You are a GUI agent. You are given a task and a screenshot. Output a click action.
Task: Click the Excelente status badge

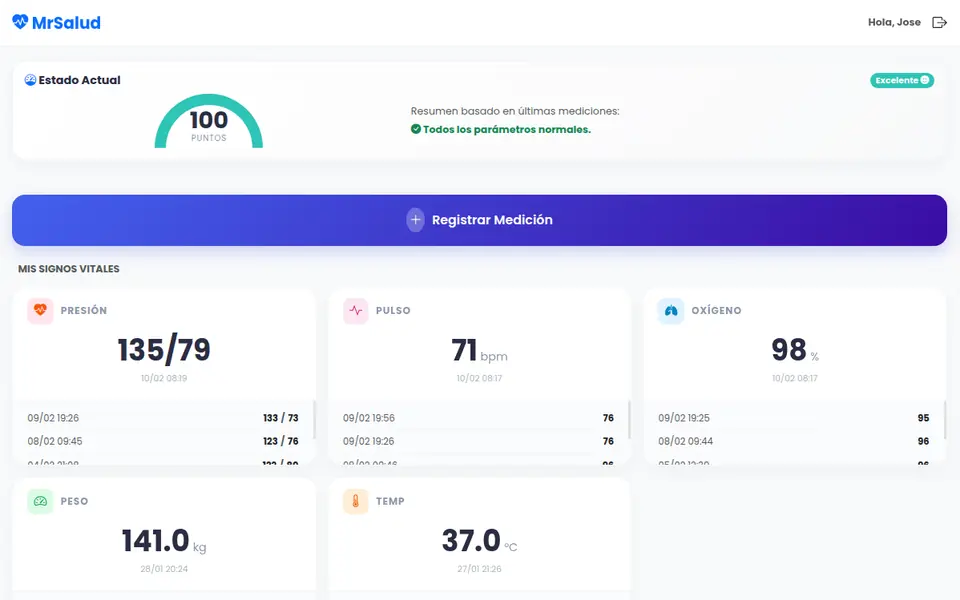click(x=902, y=80)
